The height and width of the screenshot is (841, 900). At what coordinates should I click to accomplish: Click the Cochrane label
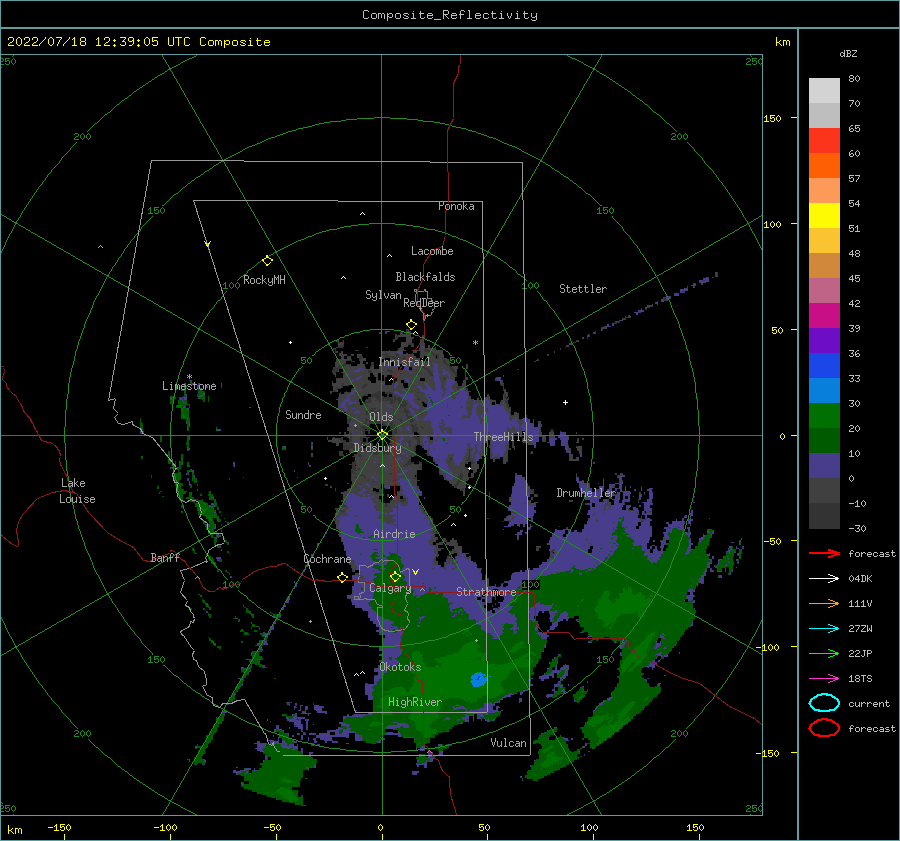pyautogui.click(x=327, y=559)
